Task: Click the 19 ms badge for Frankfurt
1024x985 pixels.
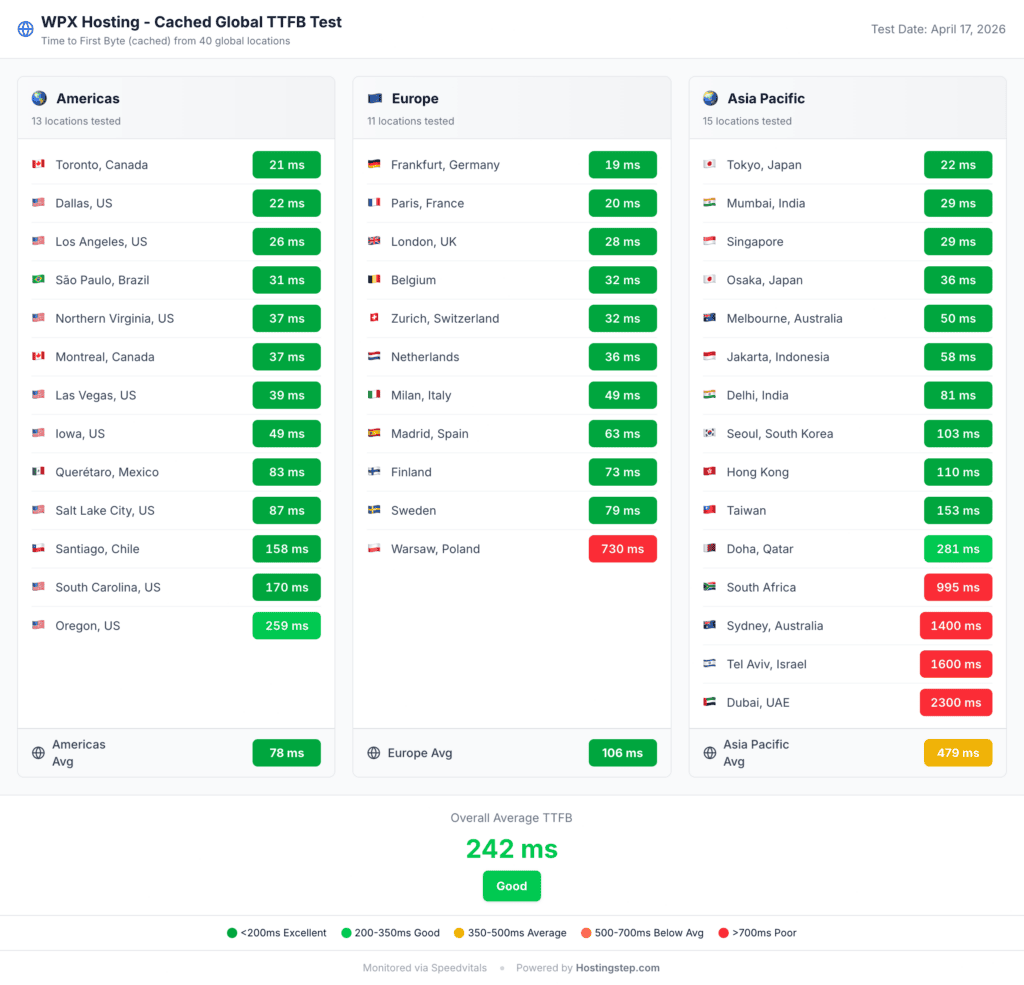Action: point(622,165)
